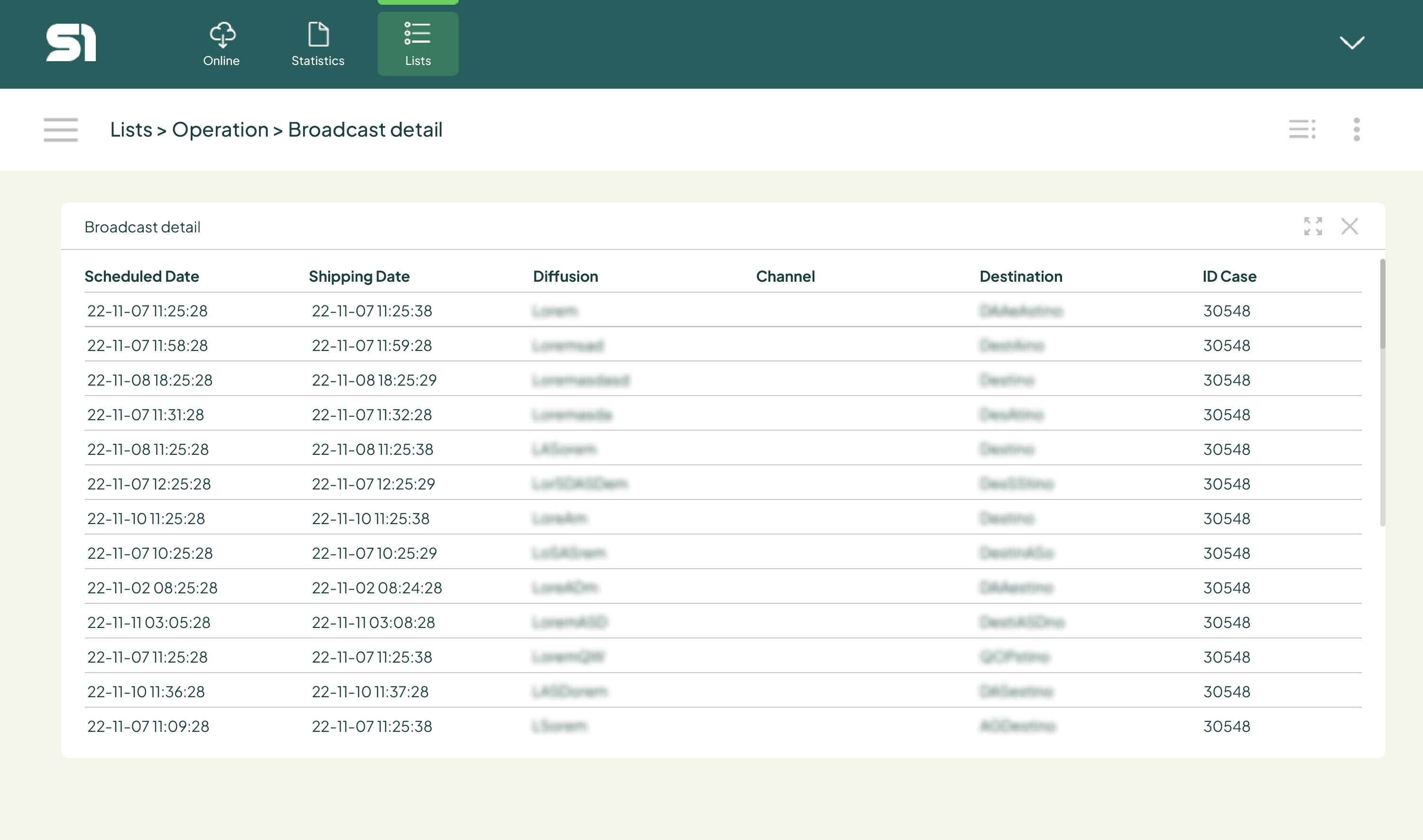
Task: Expand the top-right chevron dropdown
Action: pos(1352,43)
